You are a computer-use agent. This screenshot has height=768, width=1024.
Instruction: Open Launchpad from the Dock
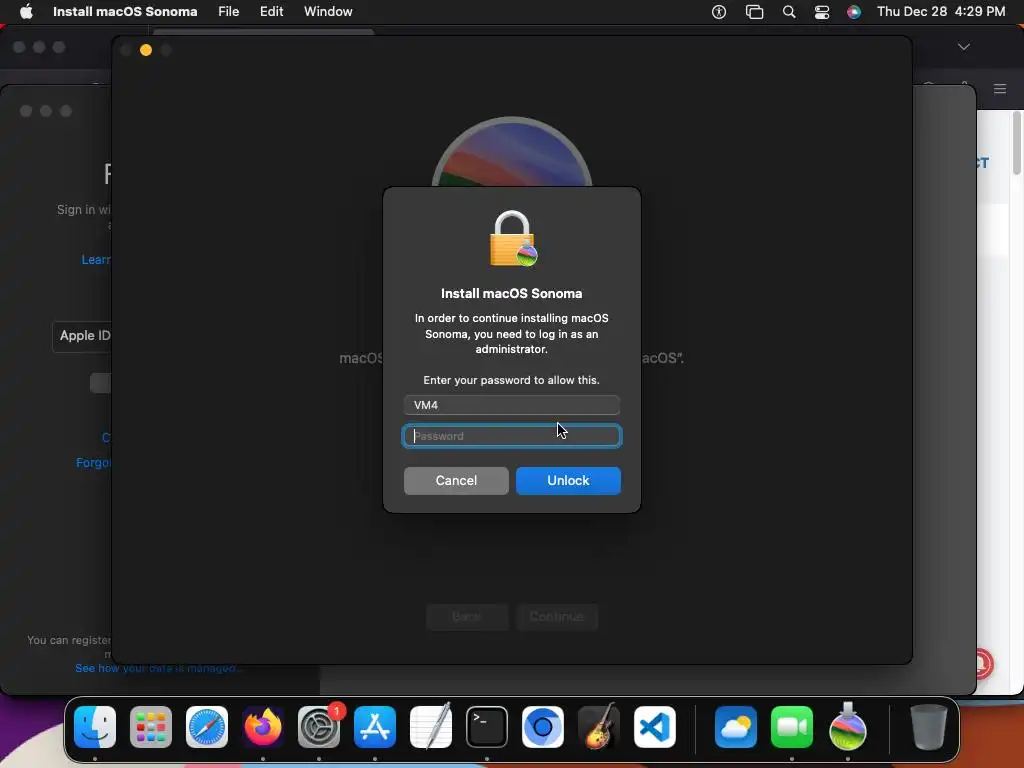point(151,726)
